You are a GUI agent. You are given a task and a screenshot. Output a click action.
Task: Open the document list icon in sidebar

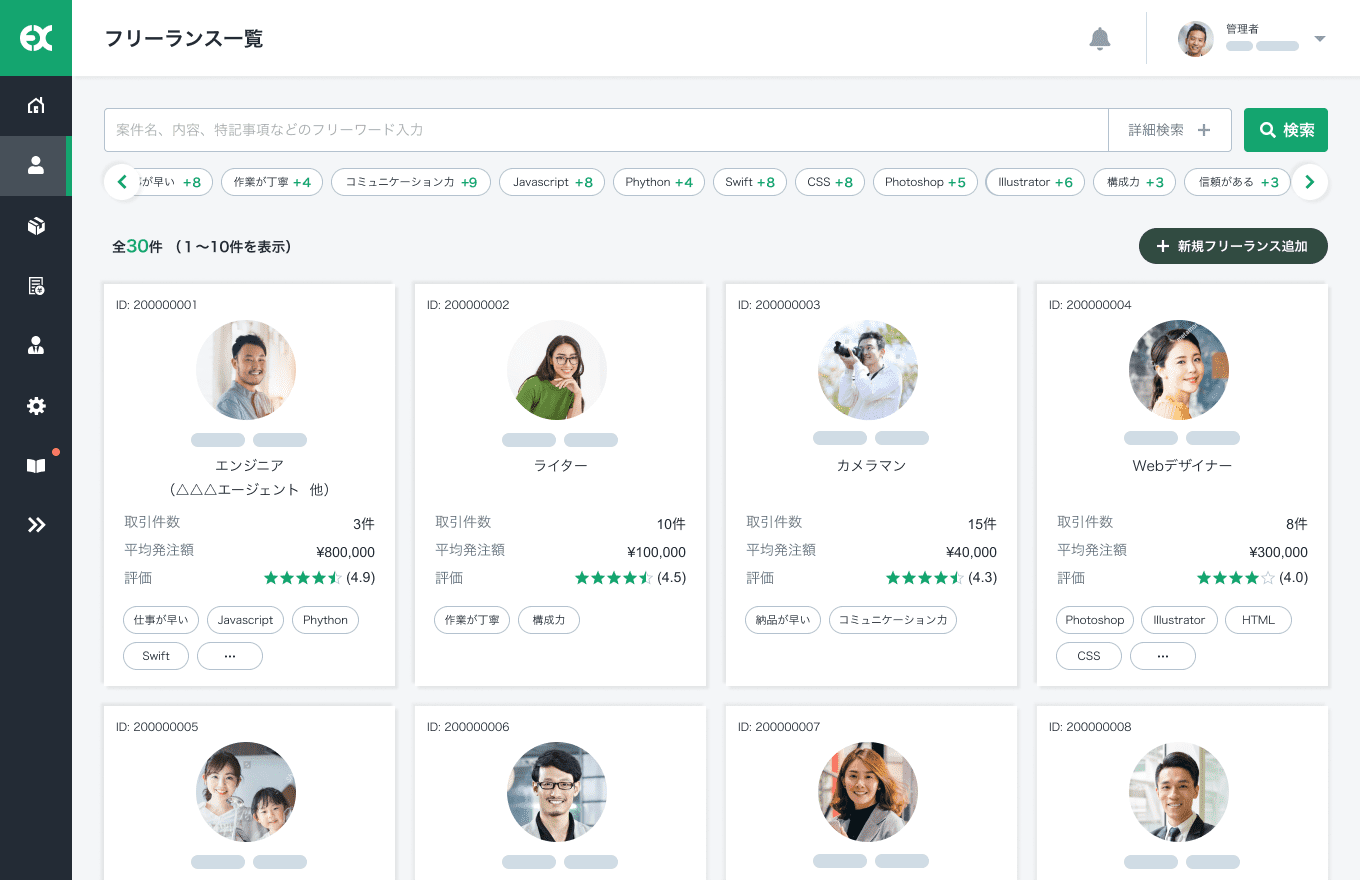[x=36, y=286]
